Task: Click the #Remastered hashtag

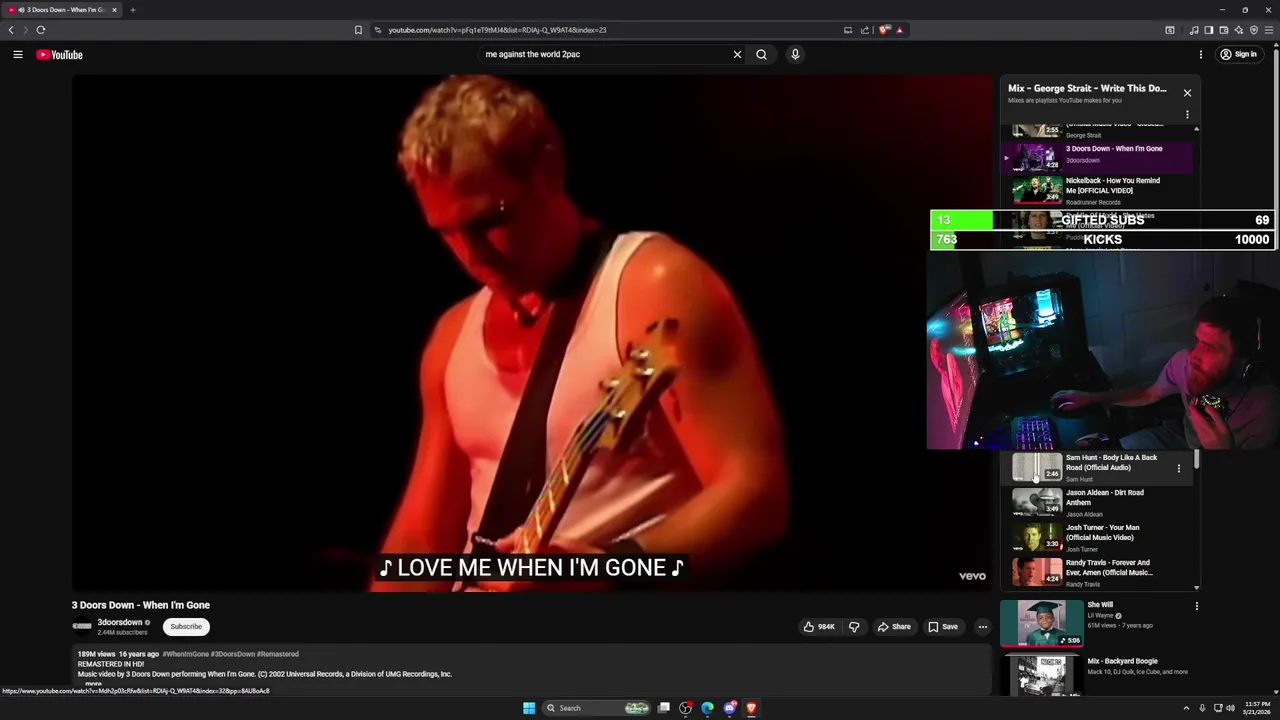Action: [277, 654]
